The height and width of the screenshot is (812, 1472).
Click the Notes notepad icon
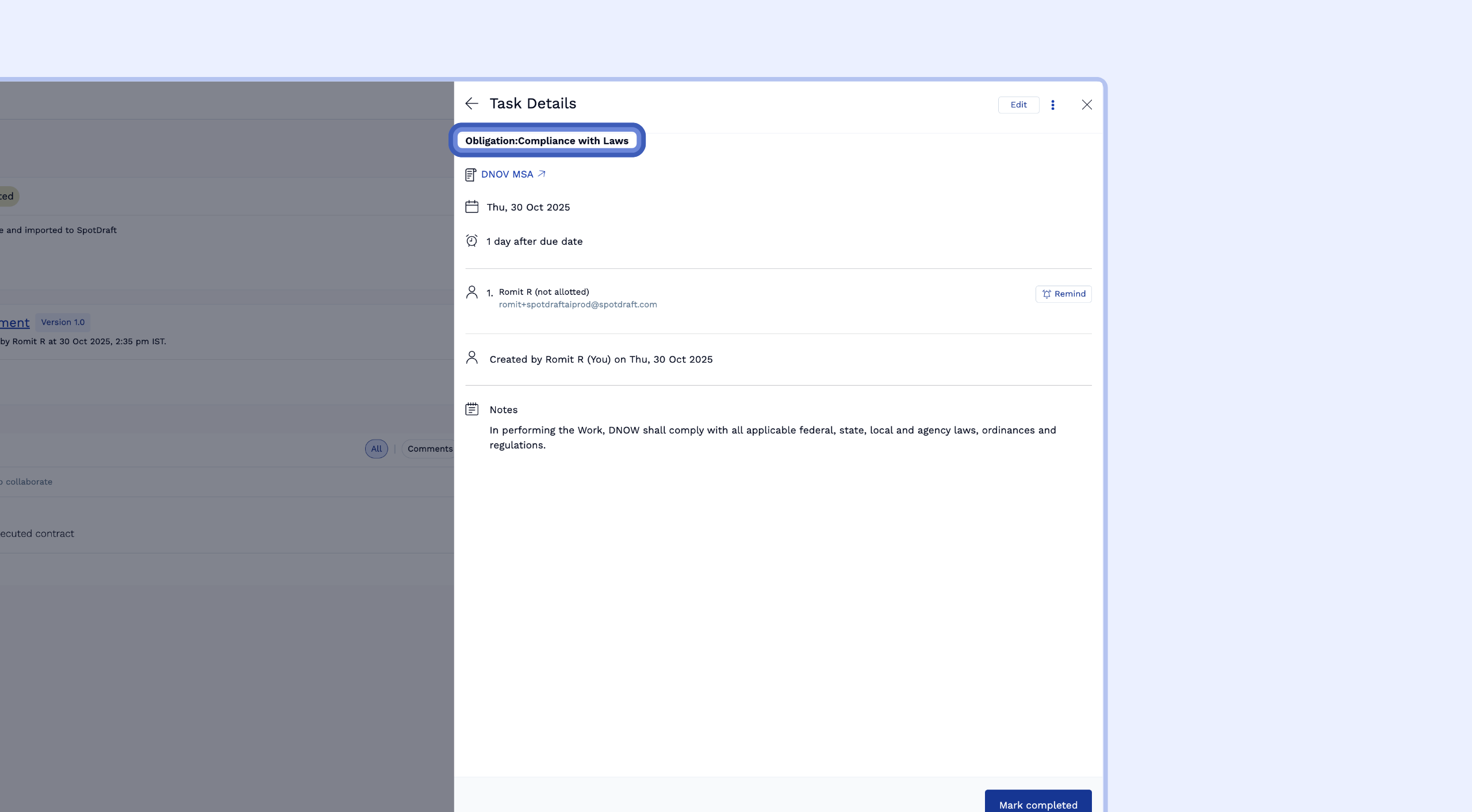click(x=471, y=409)
